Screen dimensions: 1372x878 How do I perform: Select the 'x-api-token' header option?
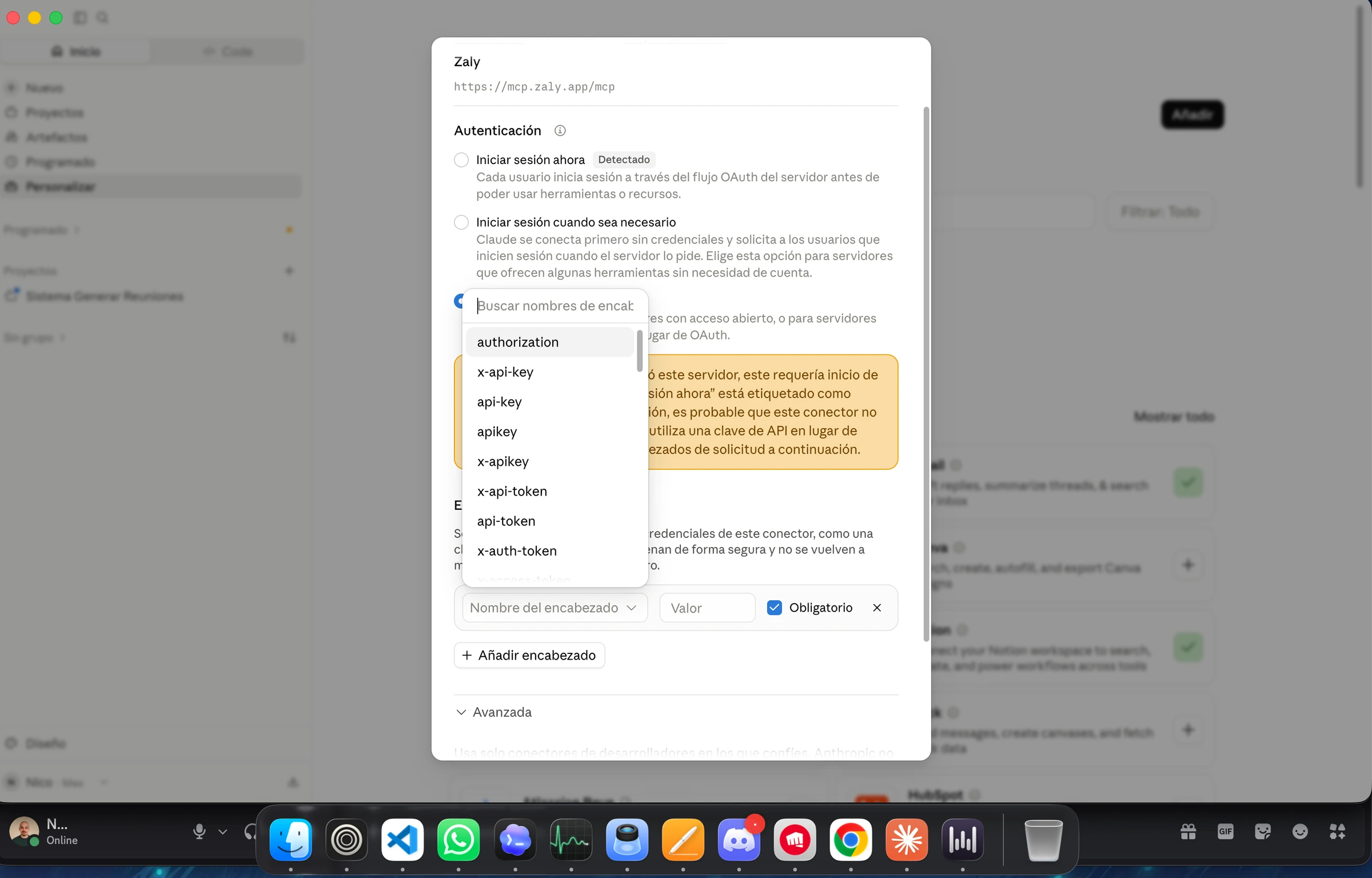coord(549,490)
